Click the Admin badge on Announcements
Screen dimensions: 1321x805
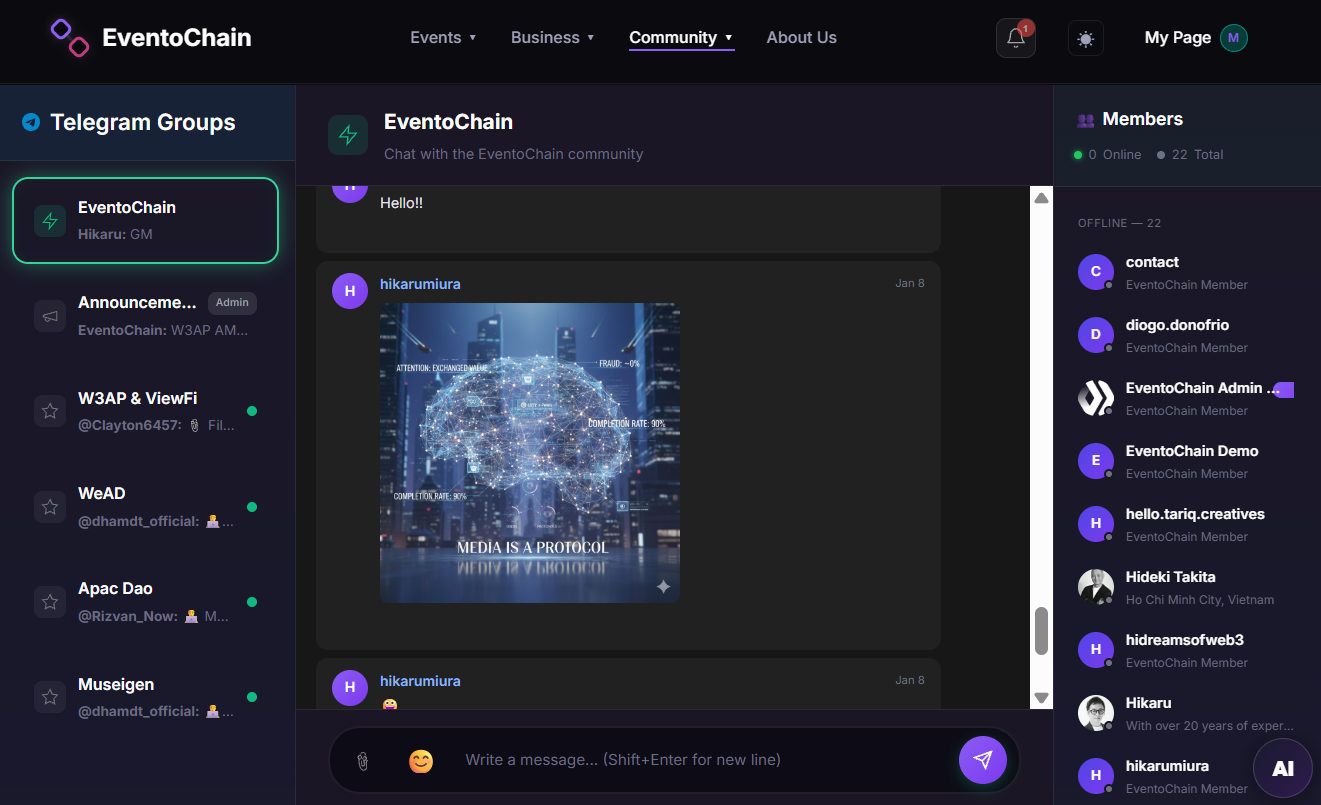232,303
